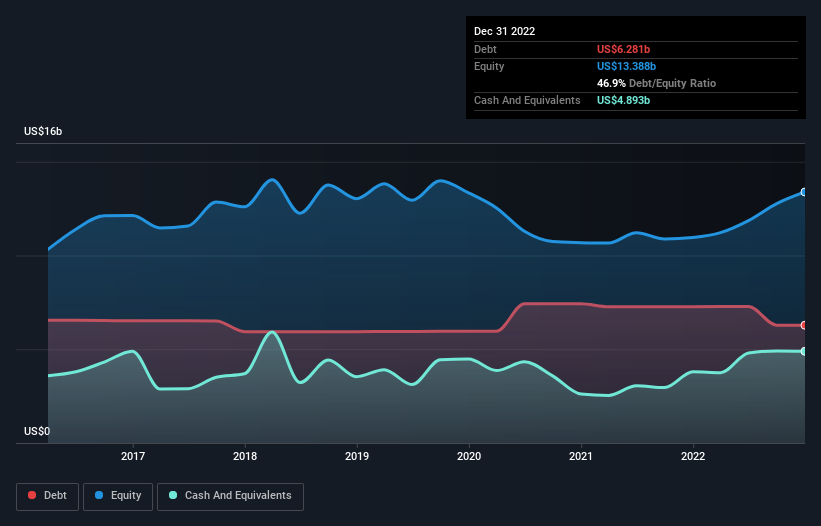The width and height of the screenshot is (821, 526).
Task: Toggle the Equity legend button
Action: tap(118, 496)
